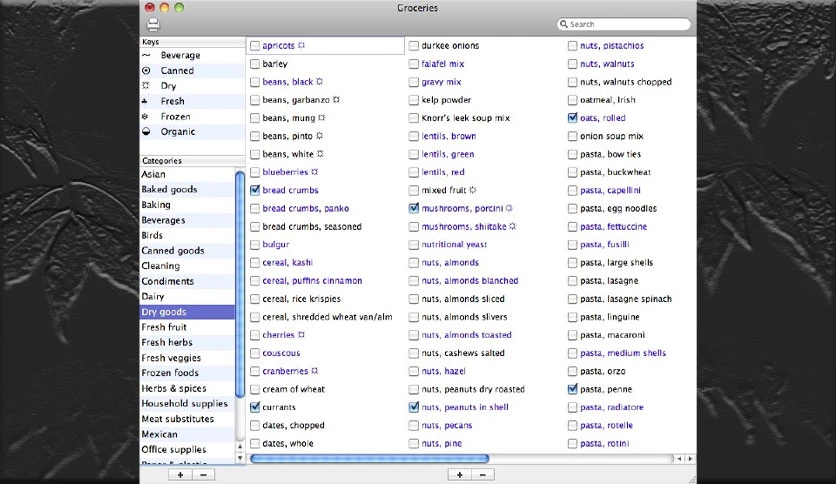836x484 pixels.
Task: Click the 'nutritional yeast' item text
Action: tap(454, 244)
